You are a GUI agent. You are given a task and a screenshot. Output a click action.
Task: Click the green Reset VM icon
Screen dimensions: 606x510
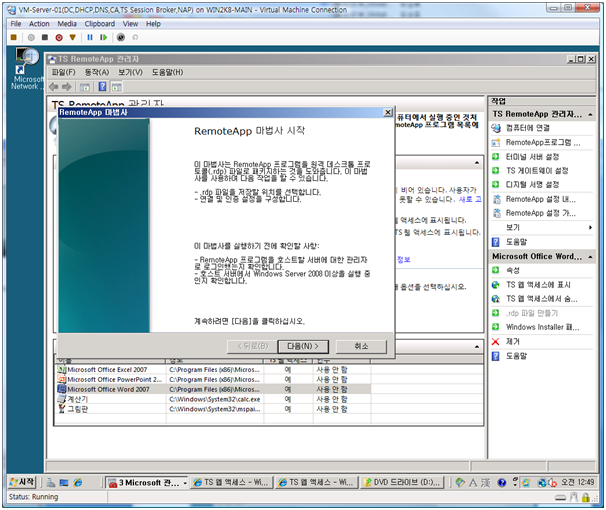point(104,37)
